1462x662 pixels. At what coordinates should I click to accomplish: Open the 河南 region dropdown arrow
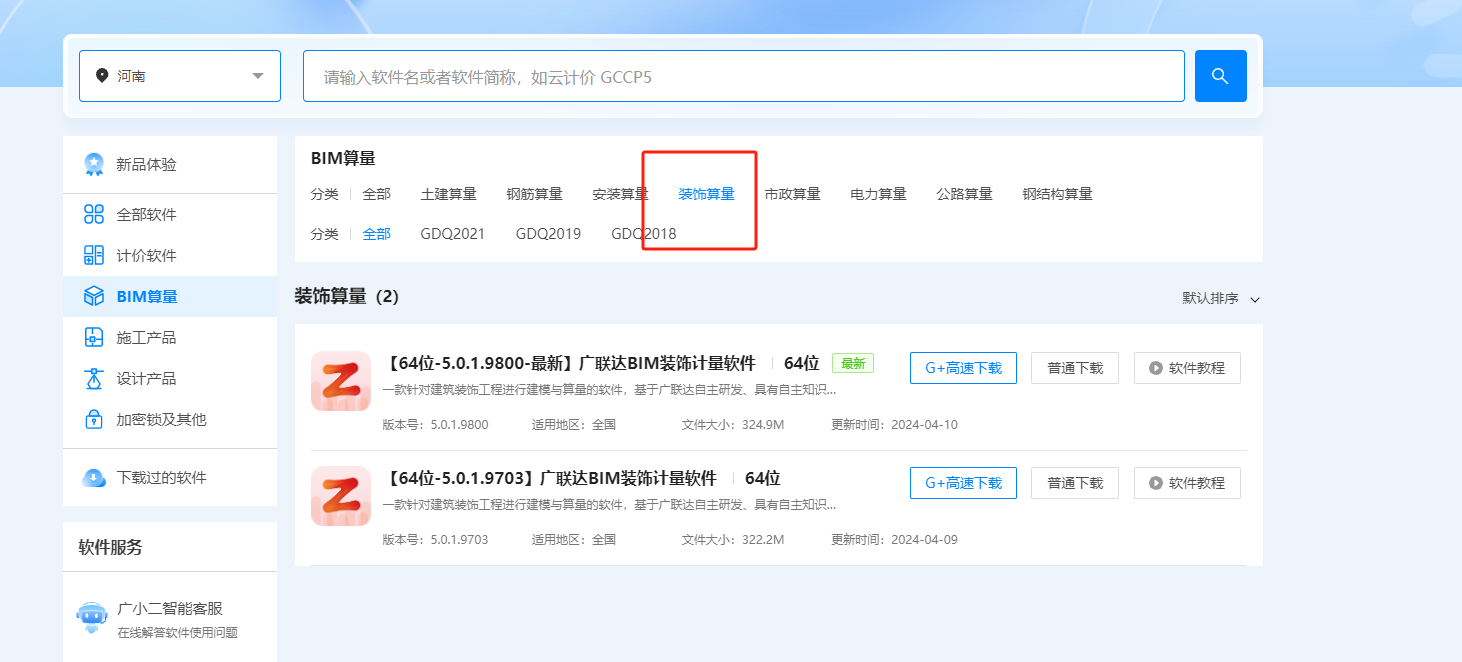coord(258,76)
